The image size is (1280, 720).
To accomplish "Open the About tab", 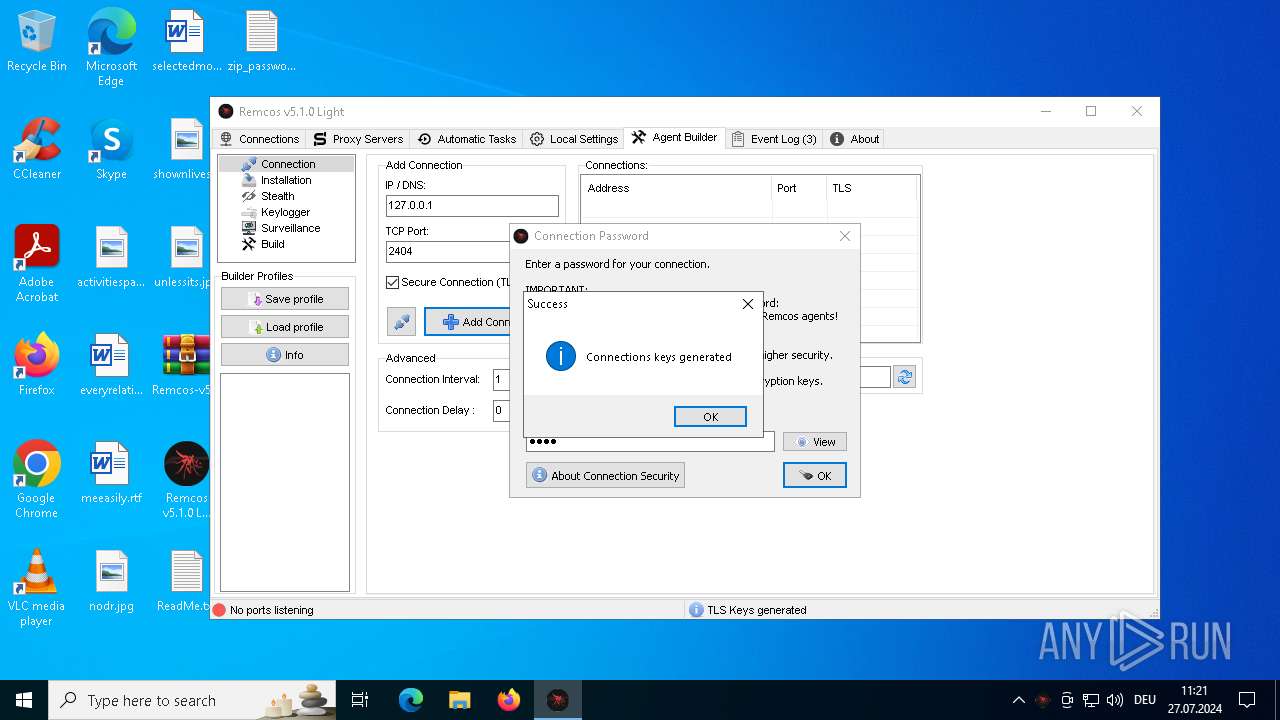I will point(855,139).
